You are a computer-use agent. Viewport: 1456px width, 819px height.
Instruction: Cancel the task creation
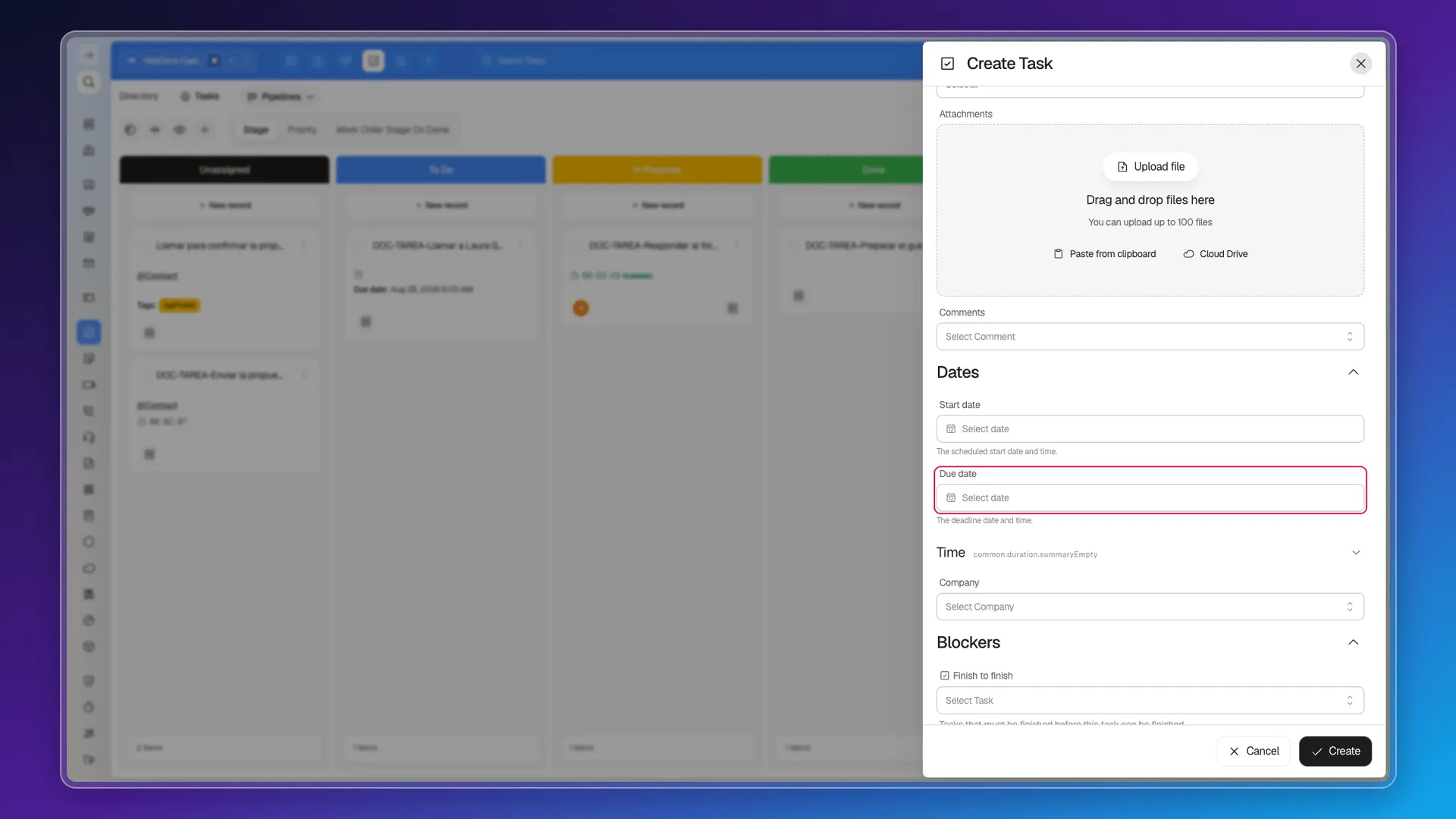(x=1254, y=752)
